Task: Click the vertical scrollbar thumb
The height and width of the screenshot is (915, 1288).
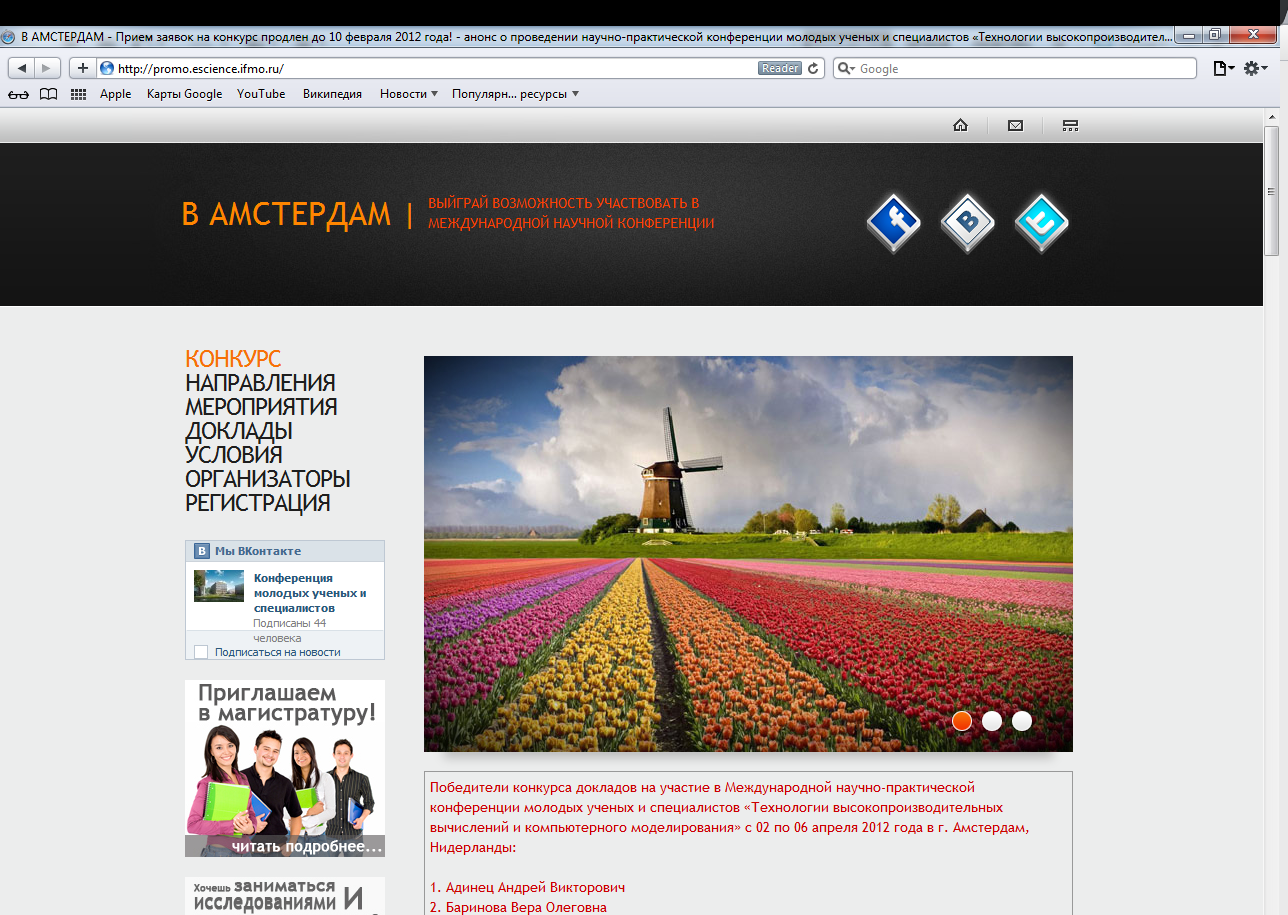Action: click(1272, 191)
